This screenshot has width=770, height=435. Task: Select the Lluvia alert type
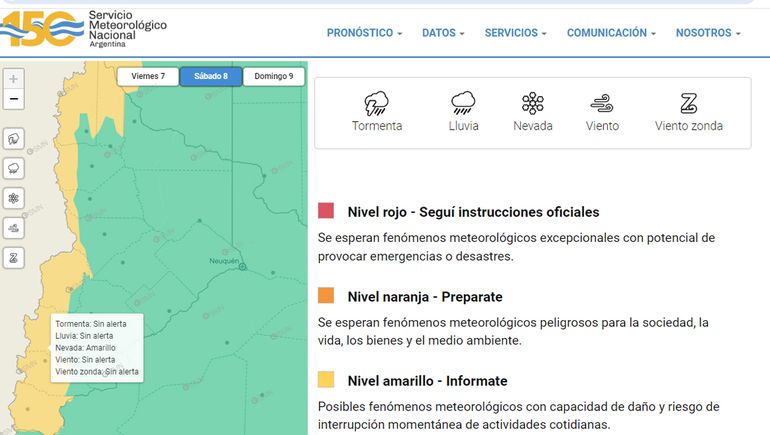click(x=463, y=112)
